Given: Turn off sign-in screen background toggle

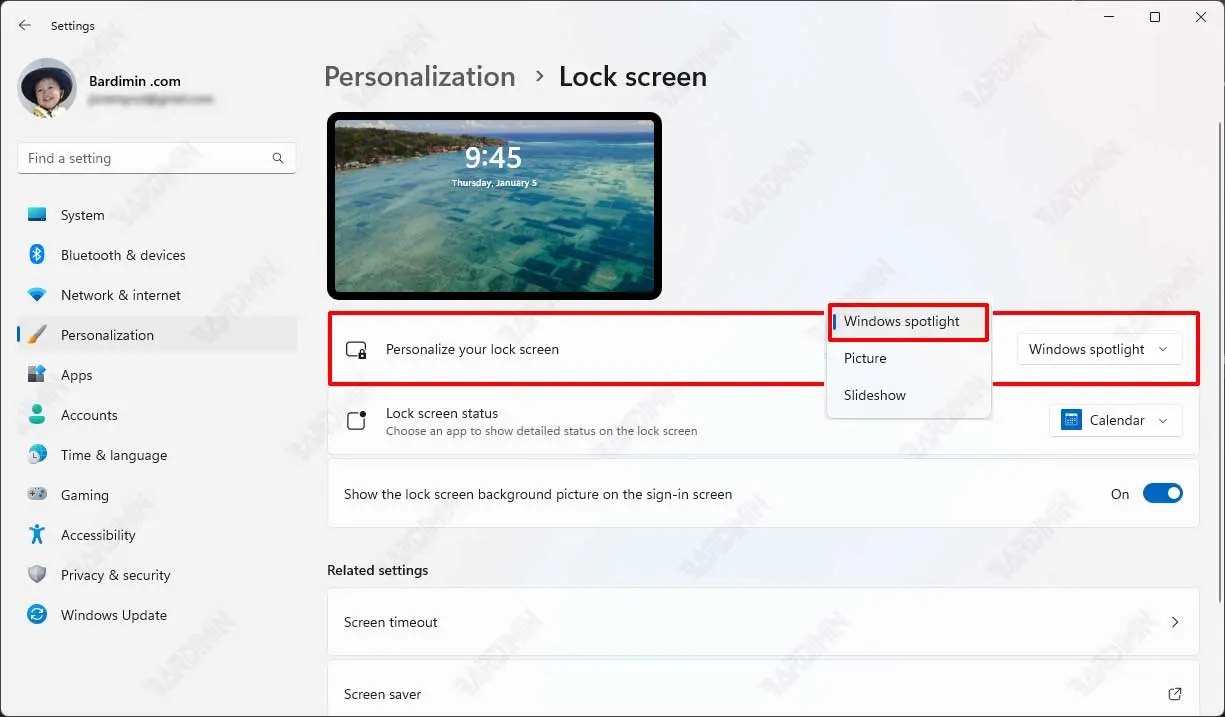Looking at the screenshot, I should (1162, 494).
